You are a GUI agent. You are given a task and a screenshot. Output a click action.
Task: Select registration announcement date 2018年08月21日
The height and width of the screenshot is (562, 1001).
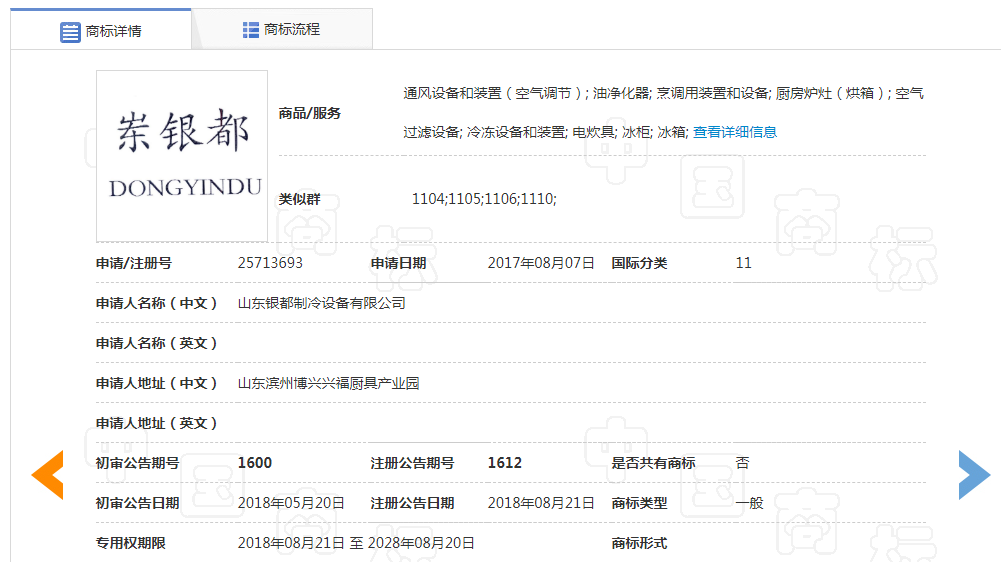tap(541, 503)
